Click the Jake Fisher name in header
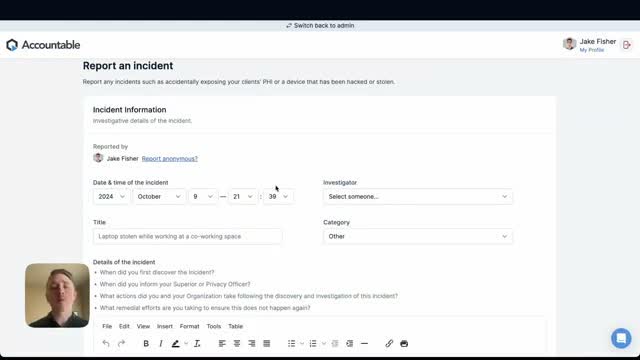 click(x=598, y=42)
